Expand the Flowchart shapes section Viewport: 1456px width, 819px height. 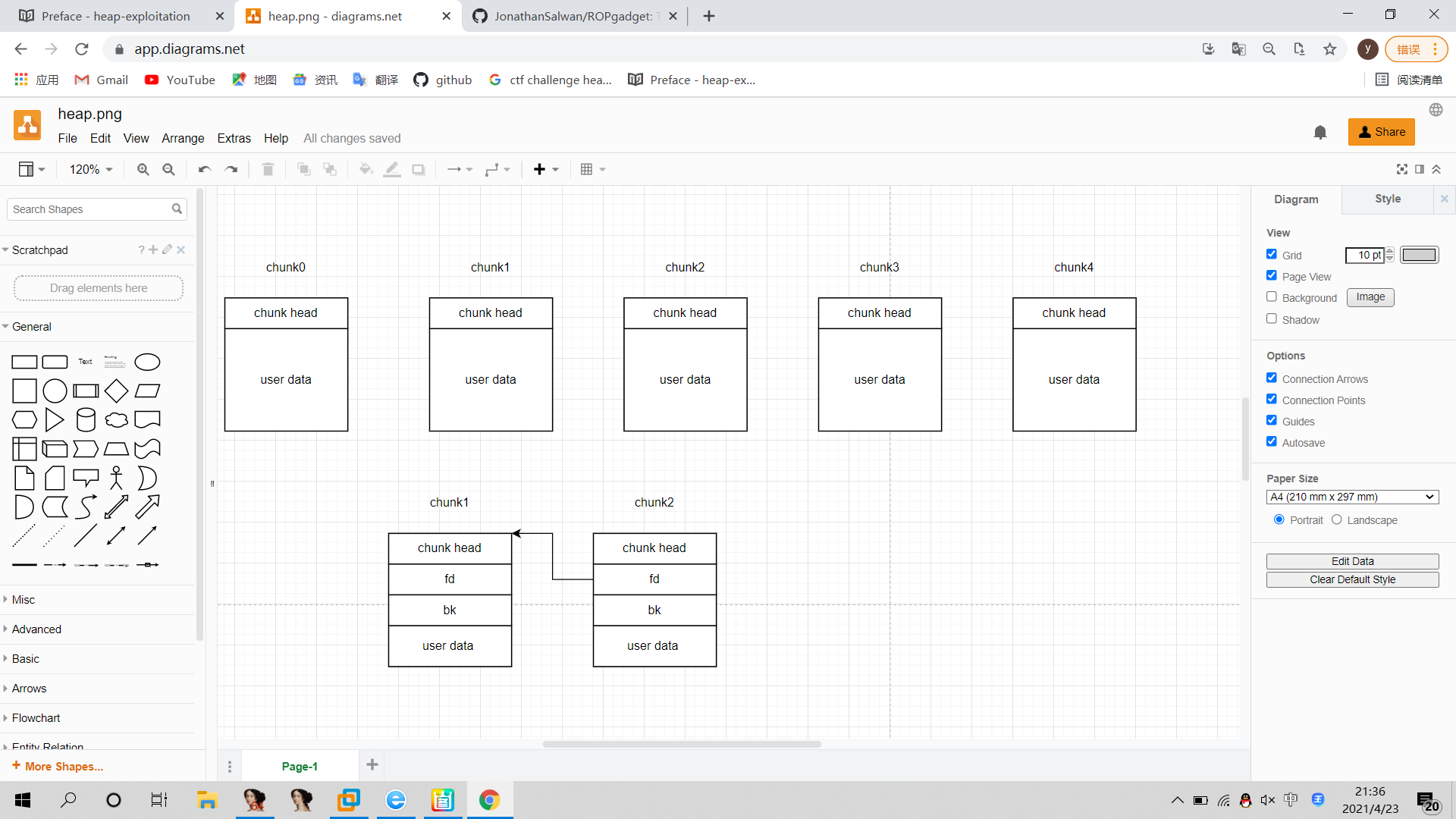point(36,717)
